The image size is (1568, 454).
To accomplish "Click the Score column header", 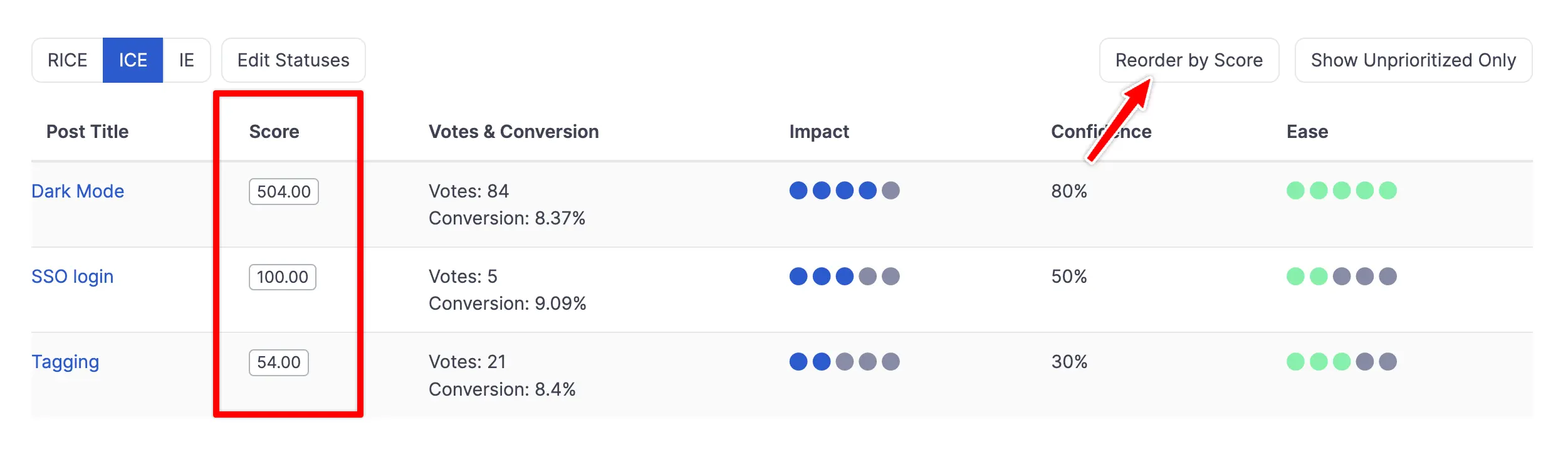I will (274, 132).
